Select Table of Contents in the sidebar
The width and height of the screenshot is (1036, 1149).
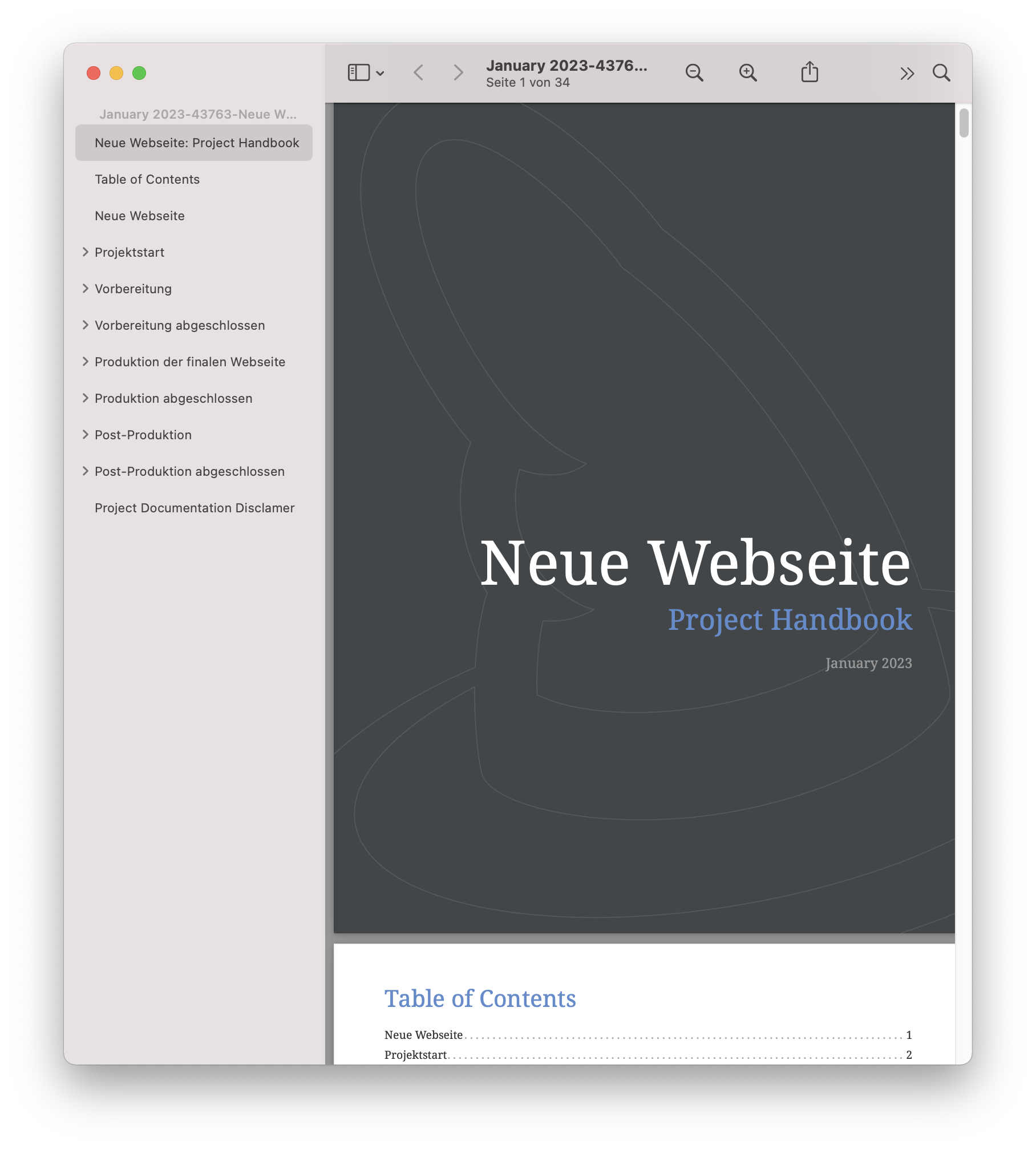[147, 179]
